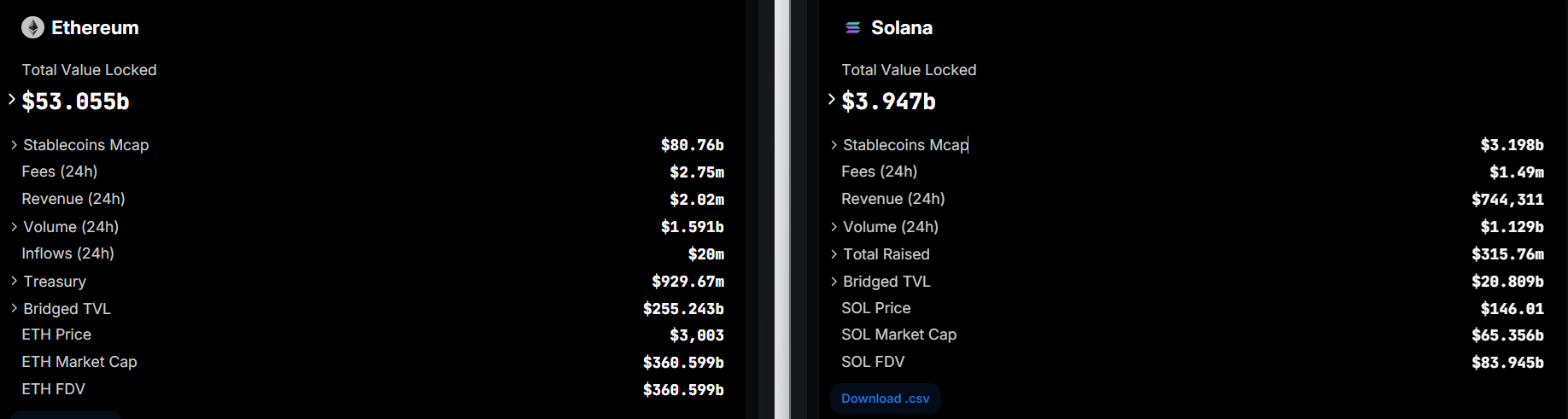1568x419 pixels.
Task: Expand Ethereum Volume (24h) details
Action: point(14,227)
